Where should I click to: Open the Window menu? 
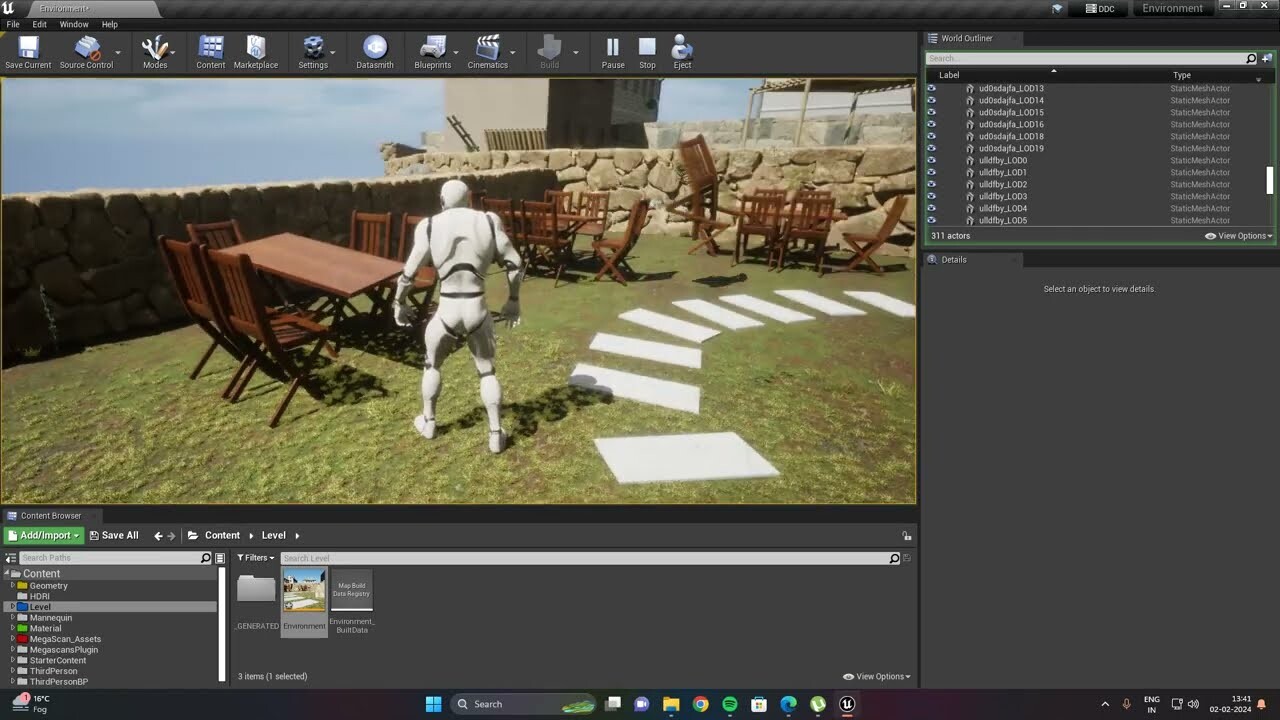(x=73, y=24)
